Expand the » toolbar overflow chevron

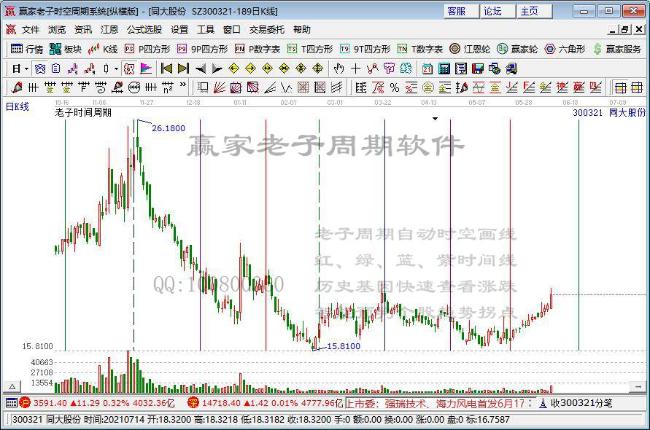point(183,86)
